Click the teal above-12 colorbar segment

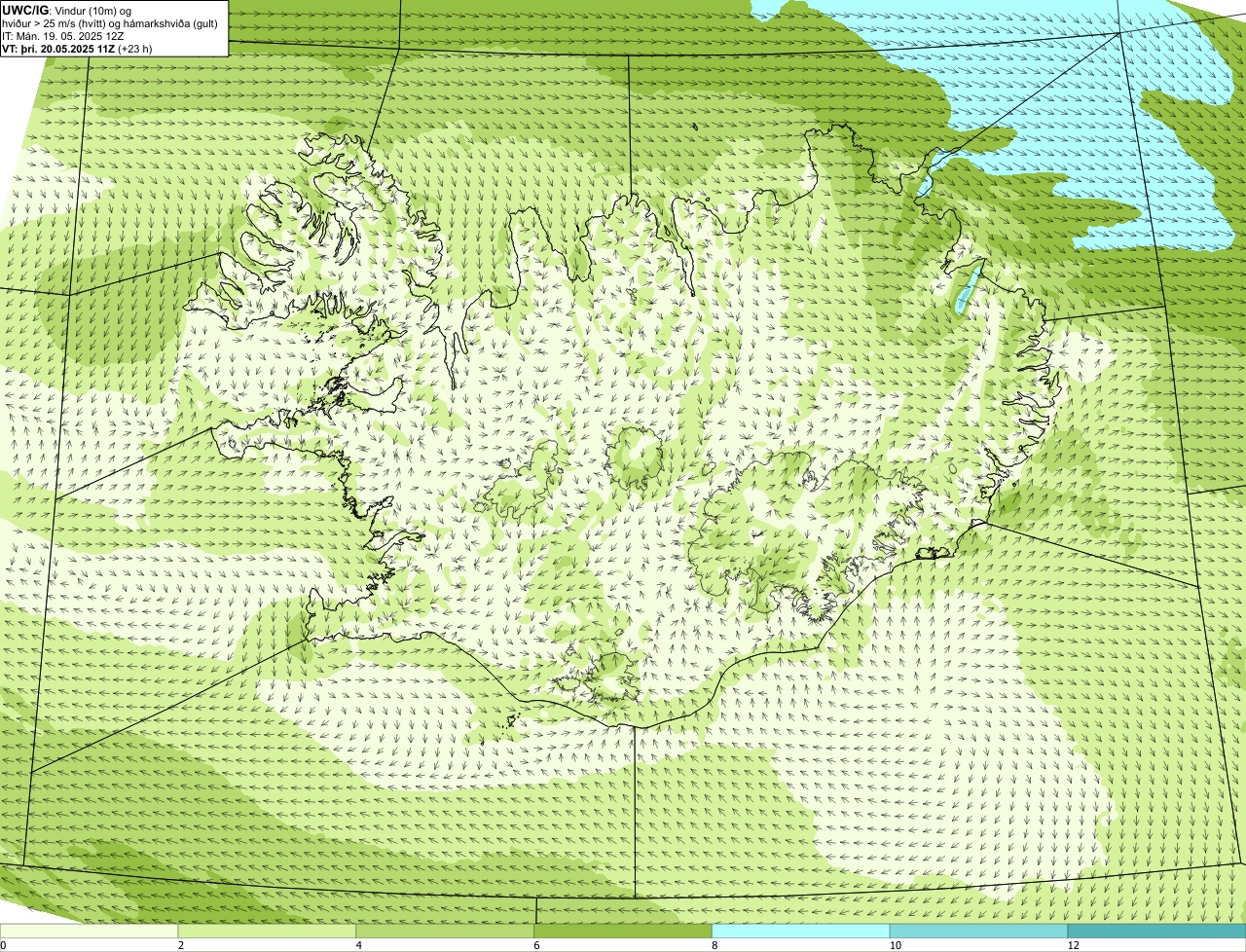pyautogui.click(x=1156, y=932)
